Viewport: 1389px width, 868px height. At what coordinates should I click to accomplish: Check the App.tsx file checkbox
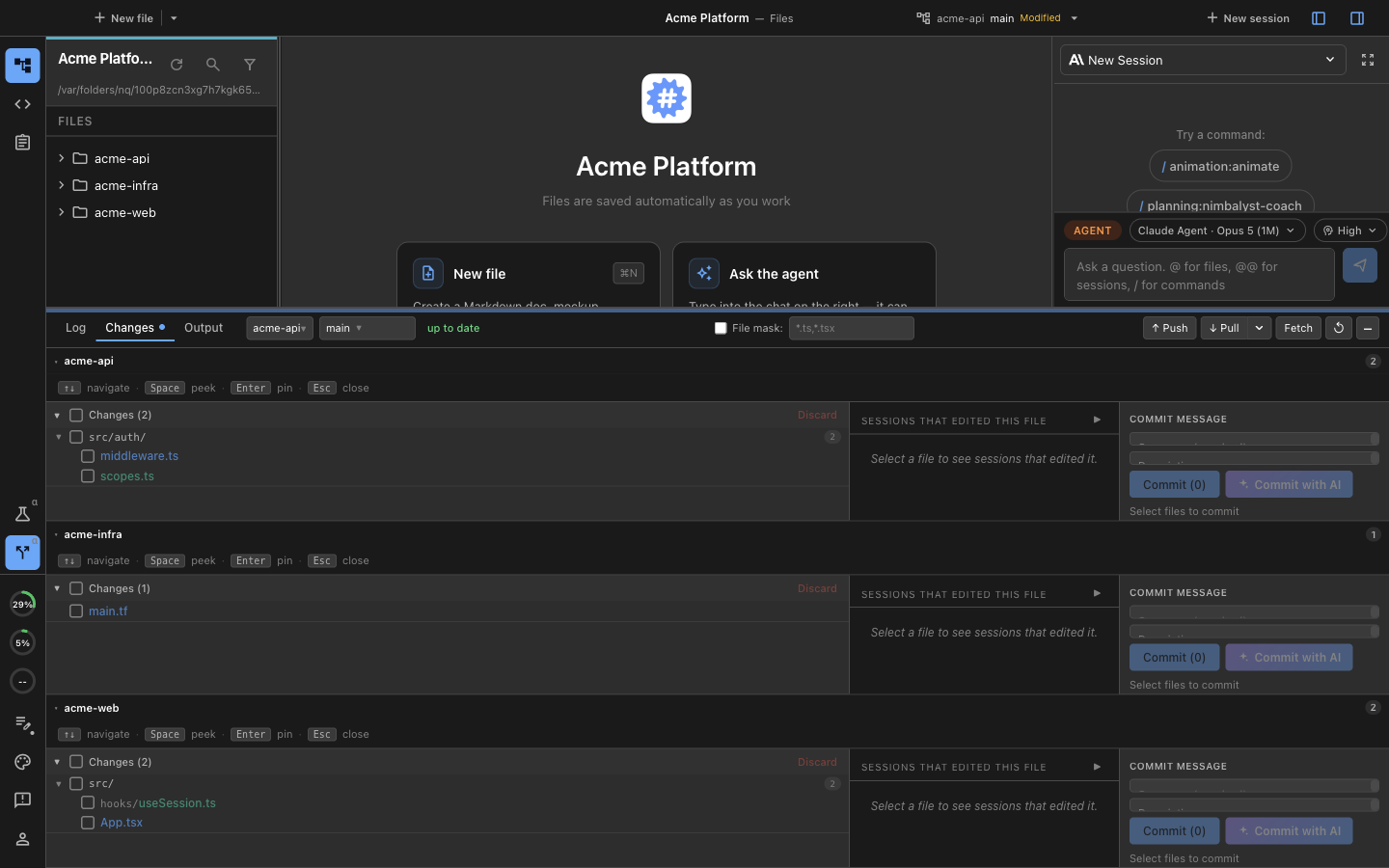[88, 823]
